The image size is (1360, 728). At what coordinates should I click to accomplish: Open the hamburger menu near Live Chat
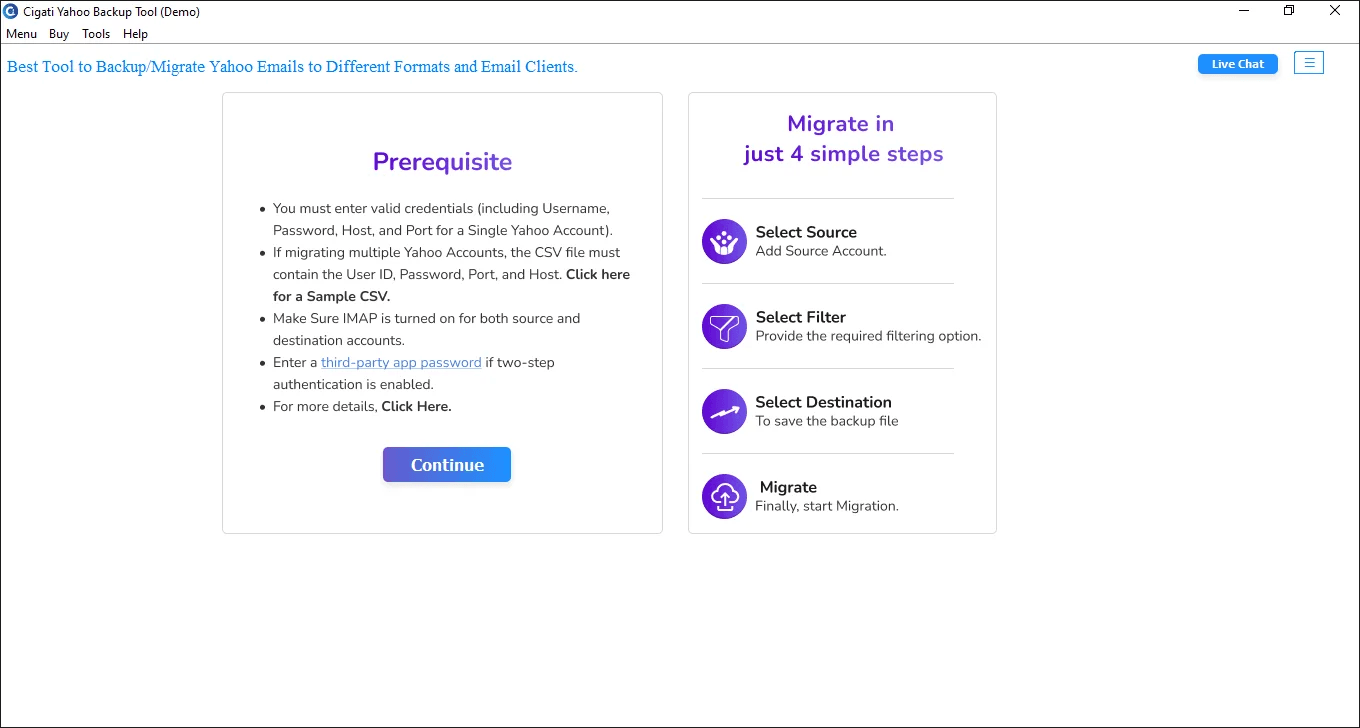[x=1309, y=62]
